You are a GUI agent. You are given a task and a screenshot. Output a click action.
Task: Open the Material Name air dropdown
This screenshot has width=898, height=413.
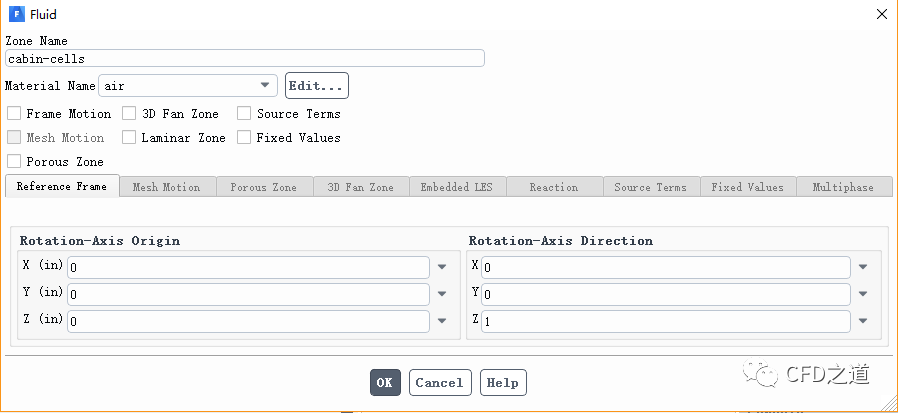tap(265, 86)
